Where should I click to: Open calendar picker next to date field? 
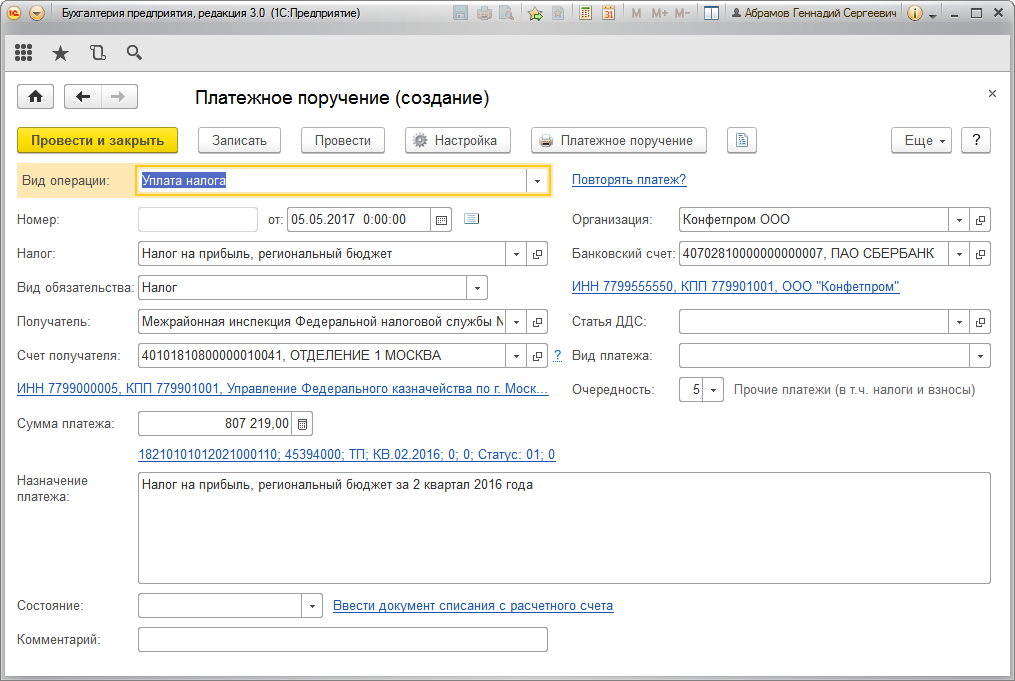[x=441, y=220]
